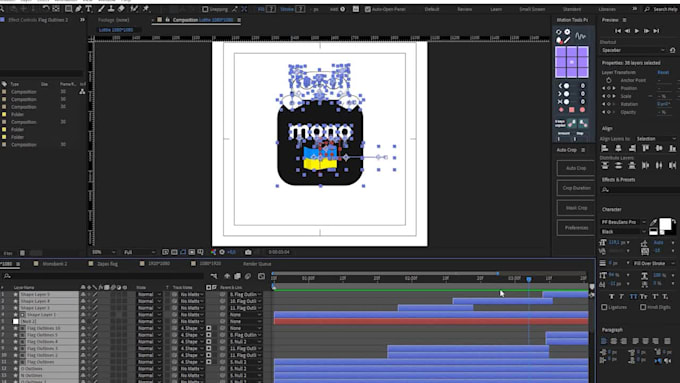The width and height of the screenshot is (680, 383).
Task: Toggle the Ligatures checkbox
Action: click(604, 307)
